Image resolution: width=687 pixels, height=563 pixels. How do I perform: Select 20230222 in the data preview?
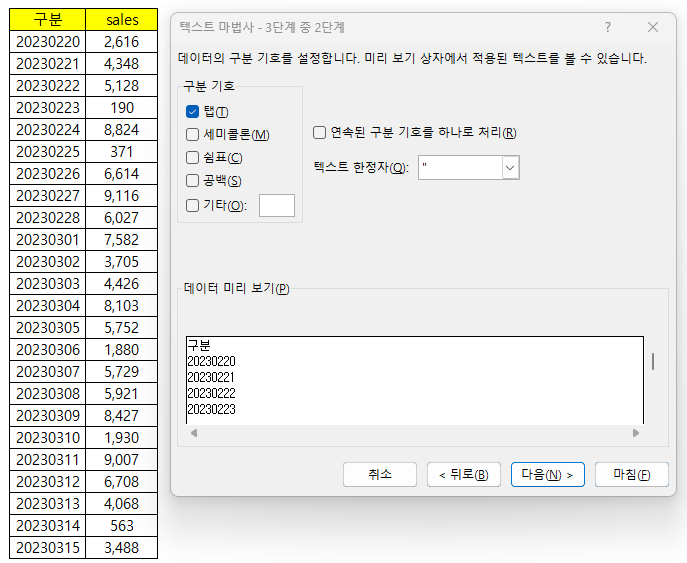(x=212, y=393)
